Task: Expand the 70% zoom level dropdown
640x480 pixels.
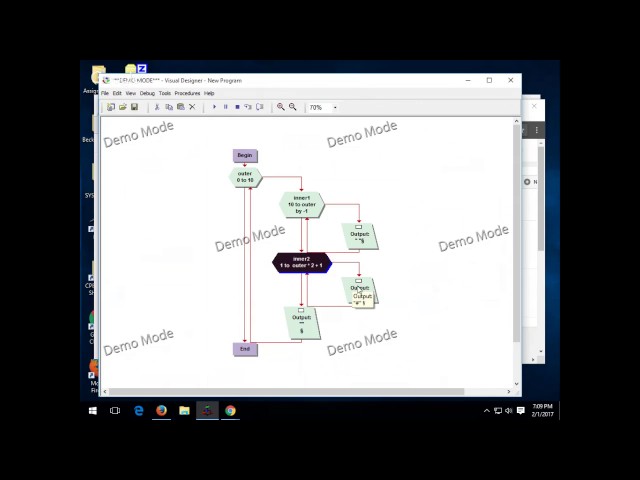Action: click(335, 107)
